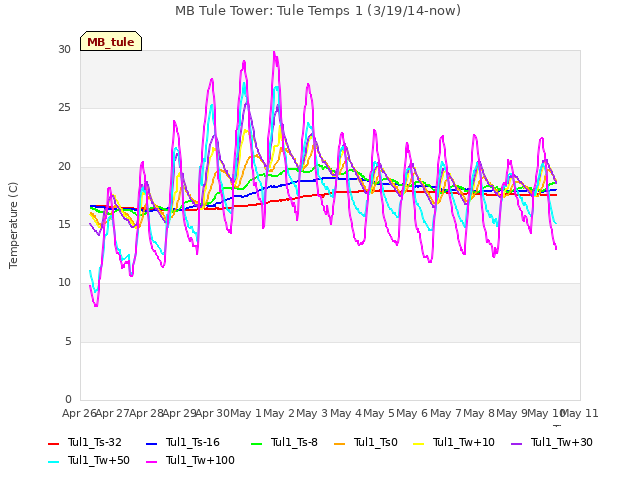Click the 5 y-axis tick label
The width and height of the screenshot is (640, 480).
coord(68,341)
